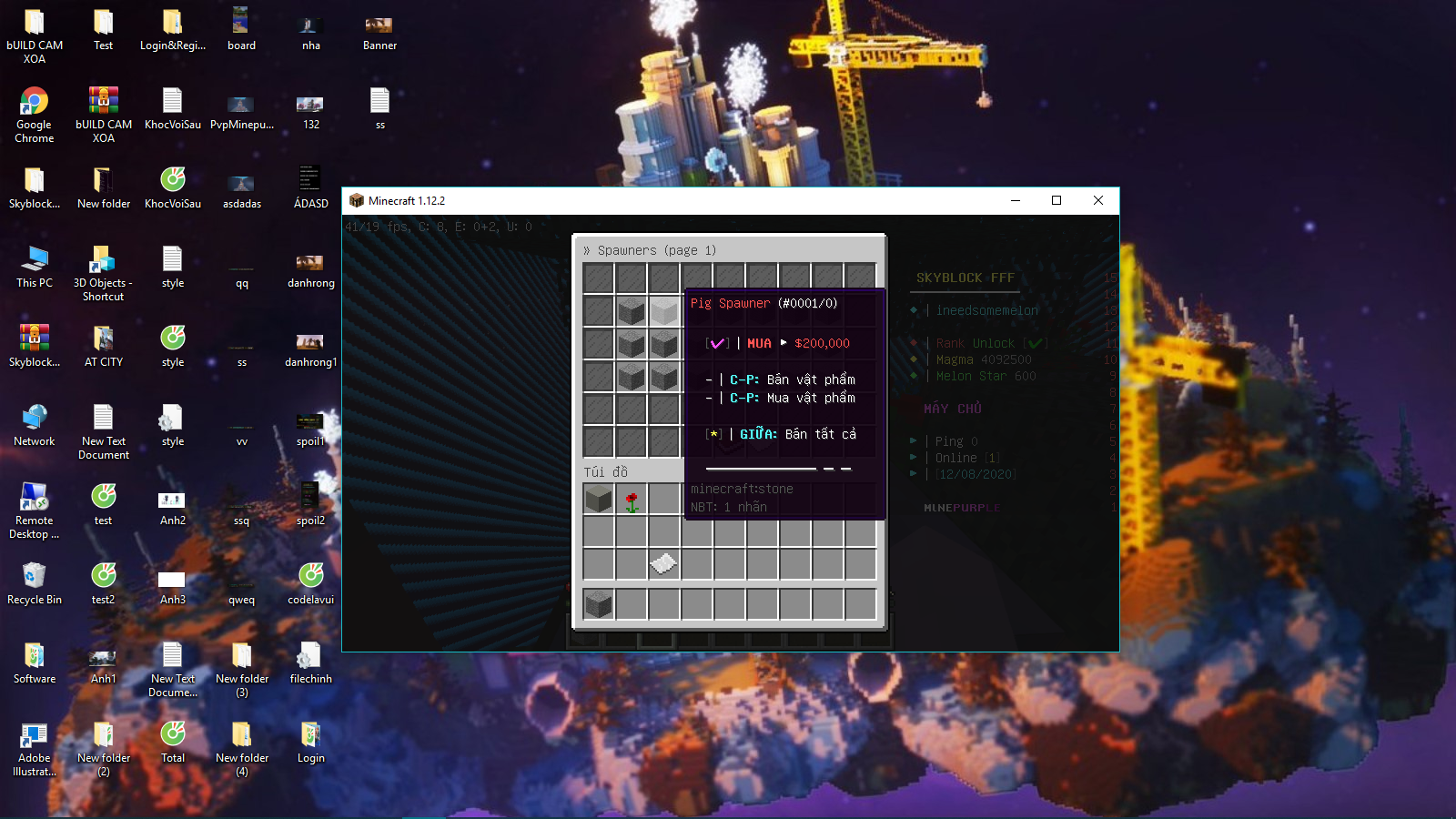Maximize the Minecraft 1.12.2 window

(x=1057, y=201)
